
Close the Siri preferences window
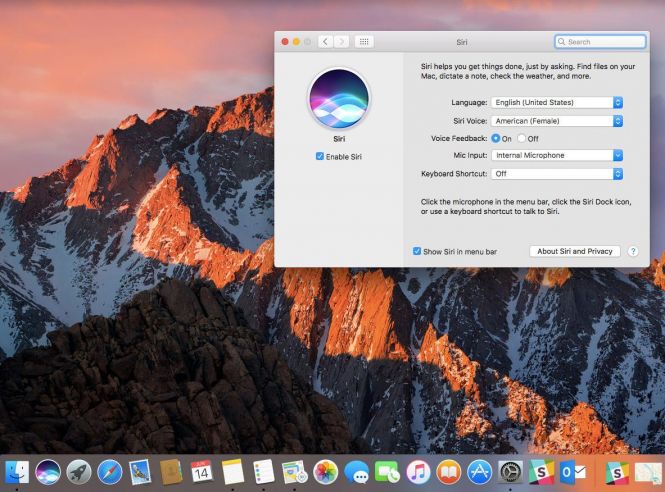point(285,42)
